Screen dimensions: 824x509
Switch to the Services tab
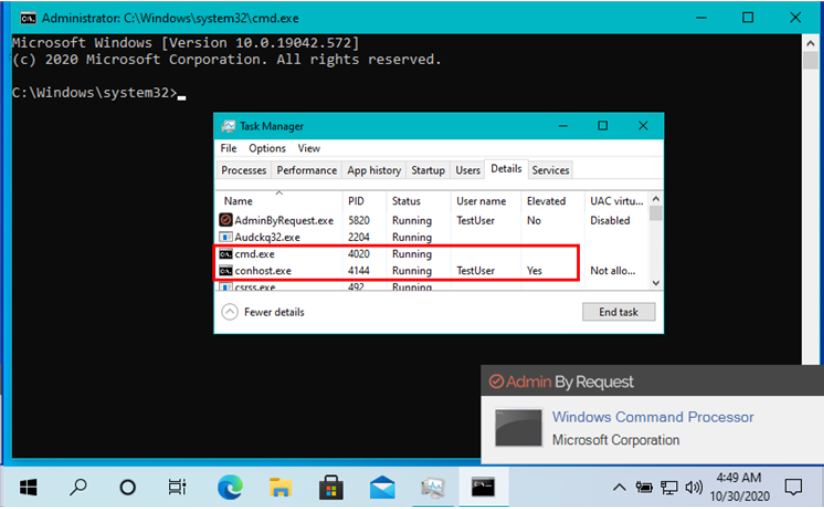550,170
